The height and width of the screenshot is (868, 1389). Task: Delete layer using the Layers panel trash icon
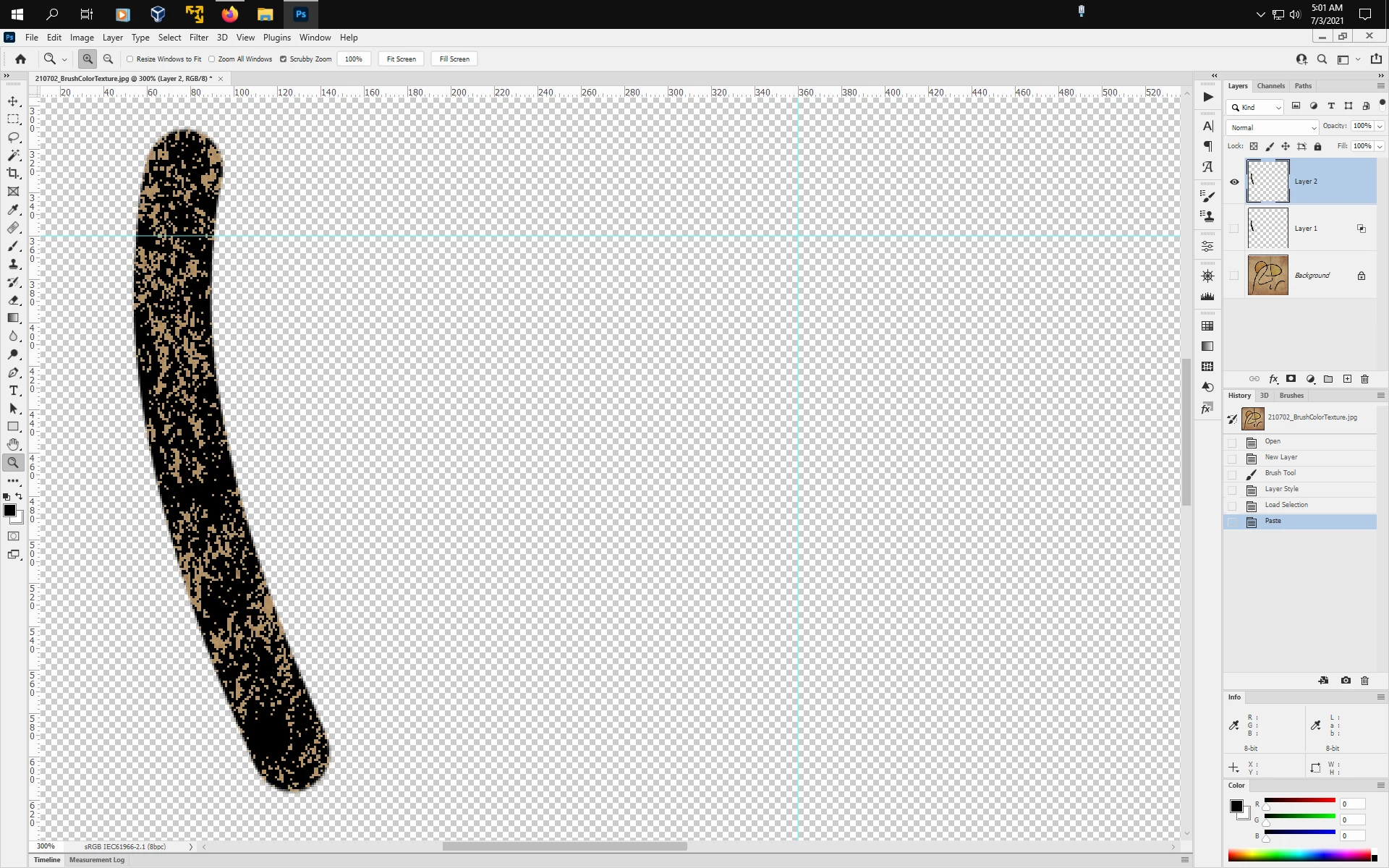[1364, 379]
